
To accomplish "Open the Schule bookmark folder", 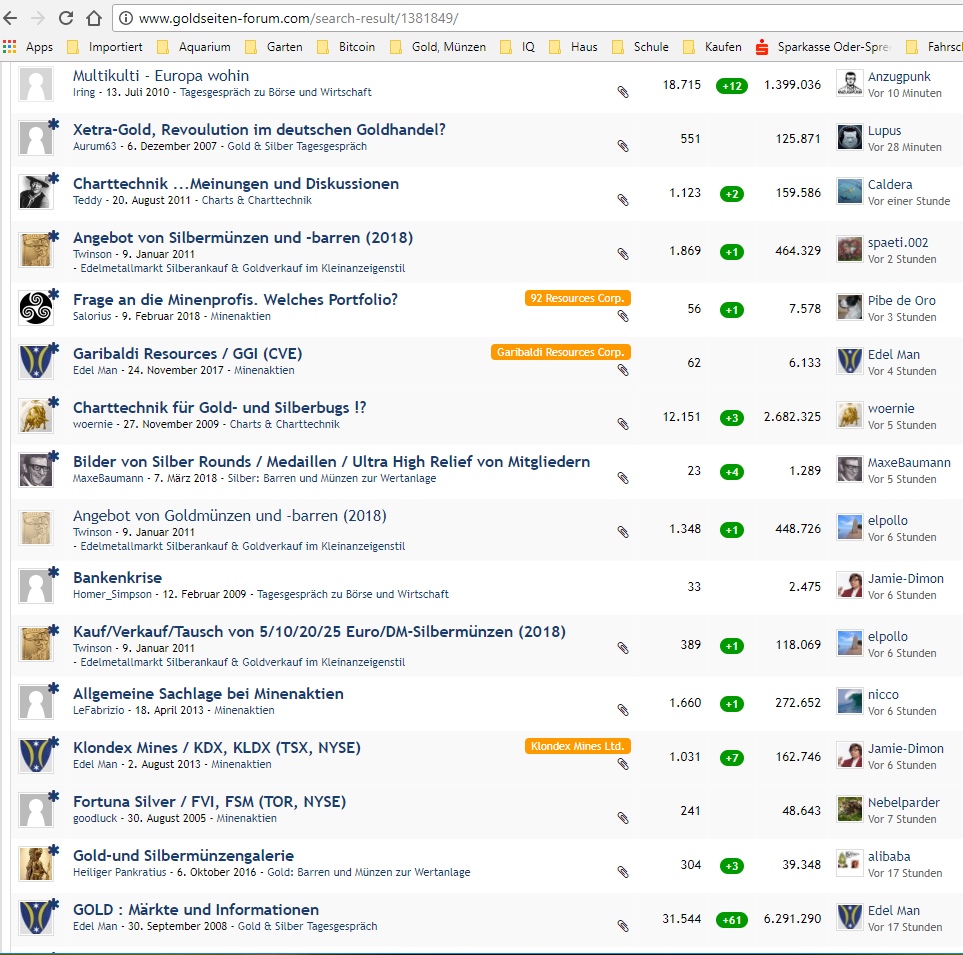I will pyautogui.click(x=640, y=47).
